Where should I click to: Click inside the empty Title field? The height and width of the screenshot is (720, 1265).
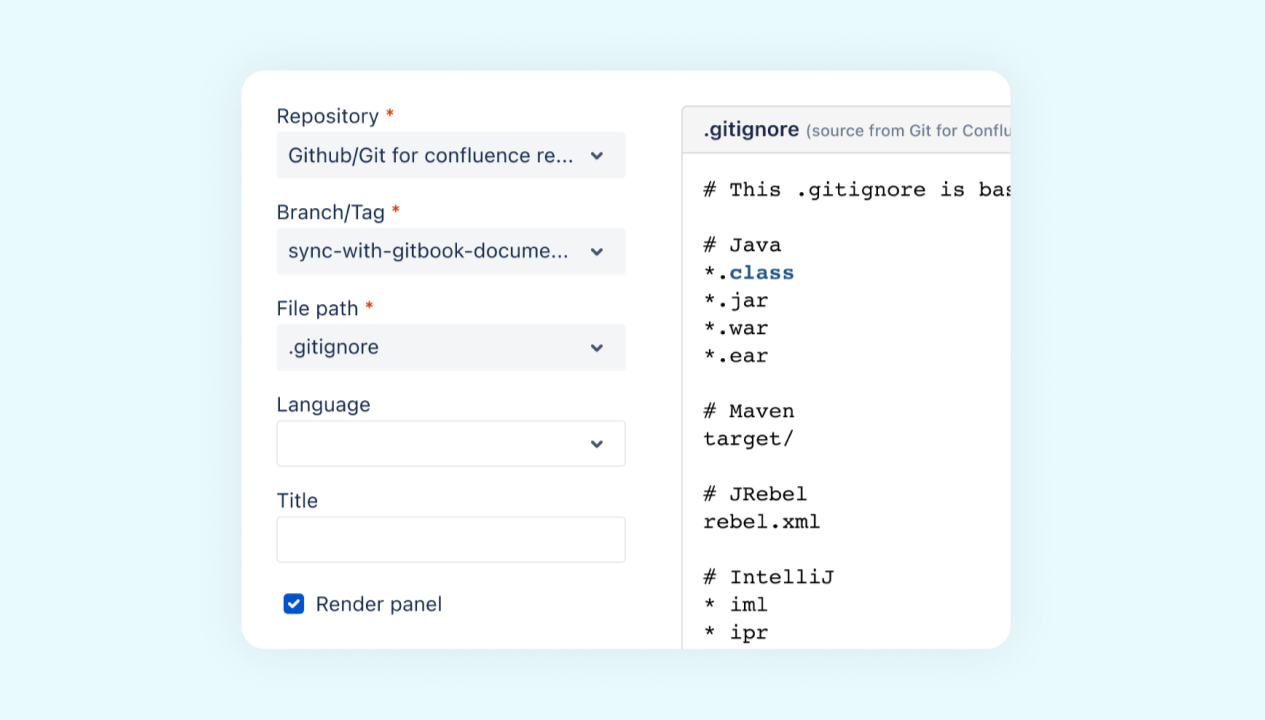point(450,539)
